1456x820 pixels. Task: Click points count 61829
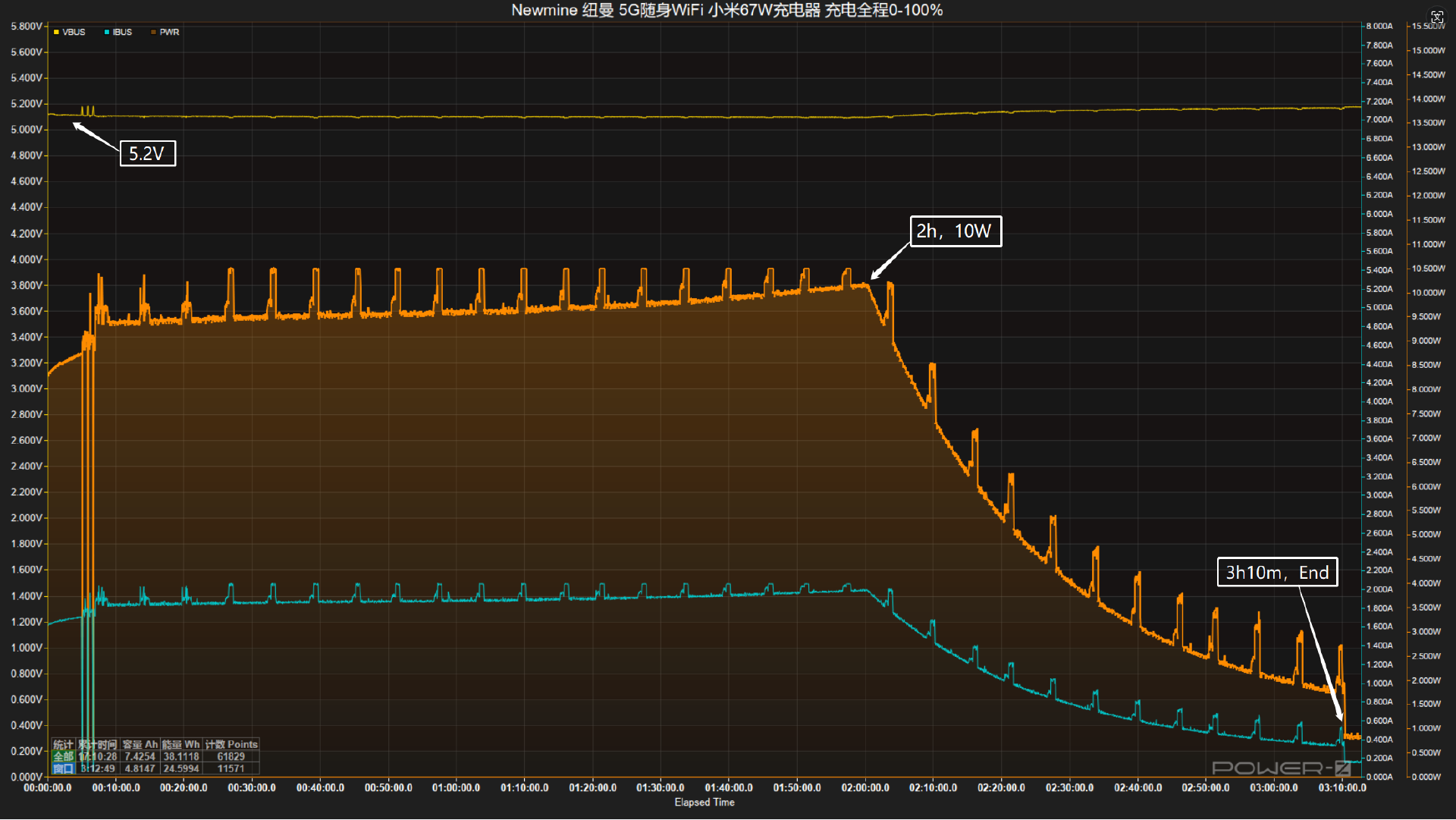231,756
